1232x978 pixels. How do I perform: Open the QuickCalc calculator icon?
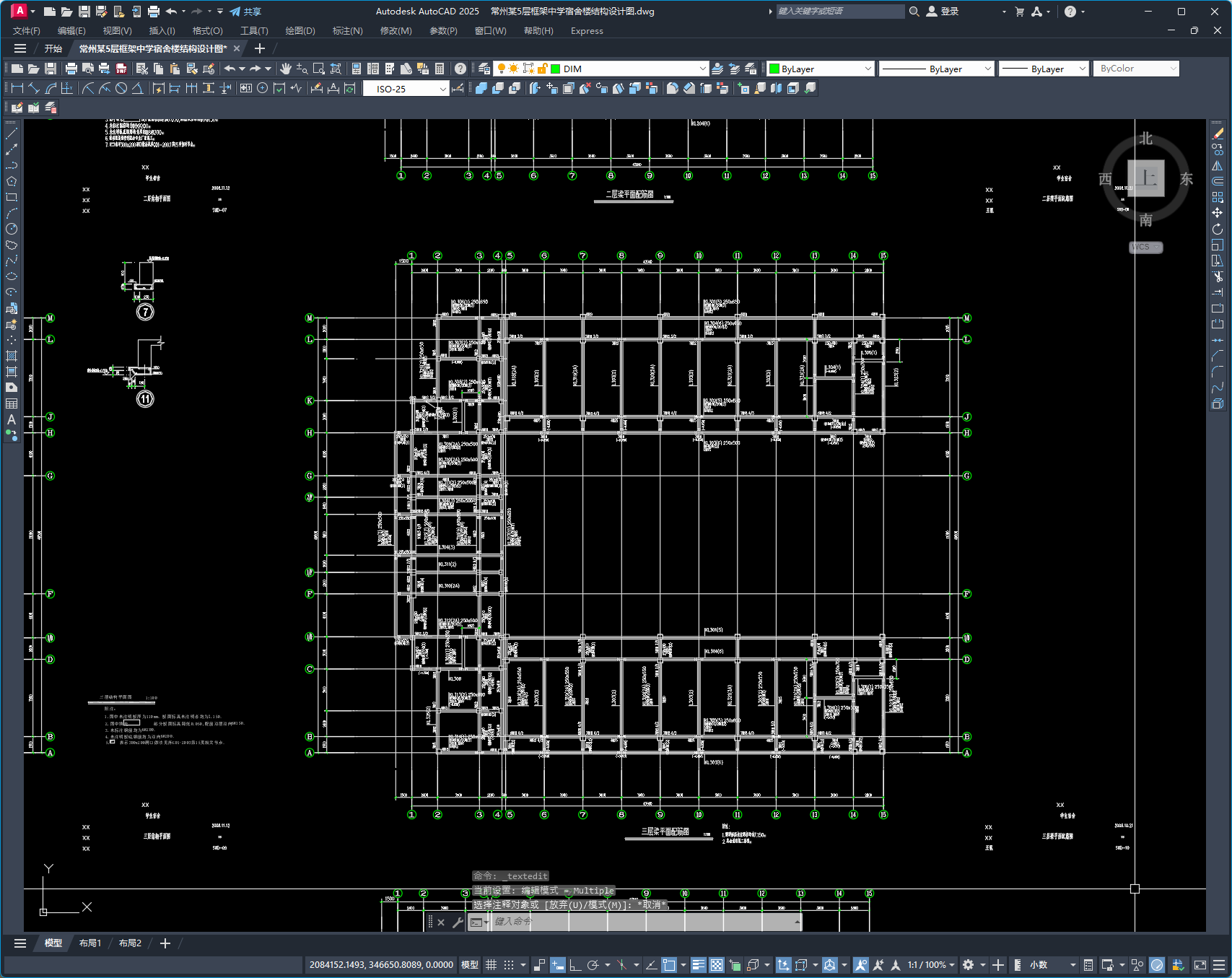(x=440, y=69)
